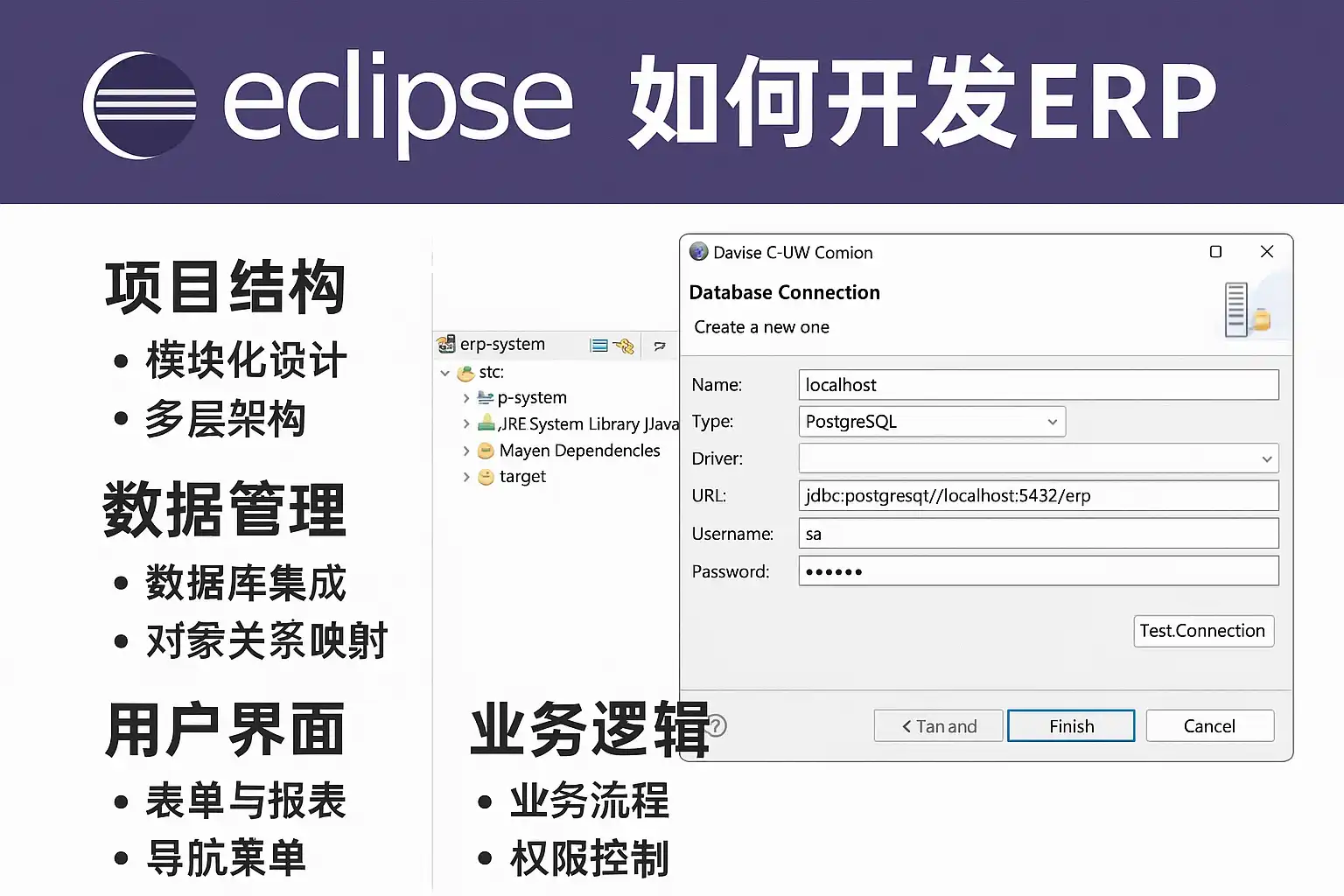Viewport: 1344px width, 896px height.
Task: Click into the URL field
Action: pyautogui.click(x=1039, y=495)
